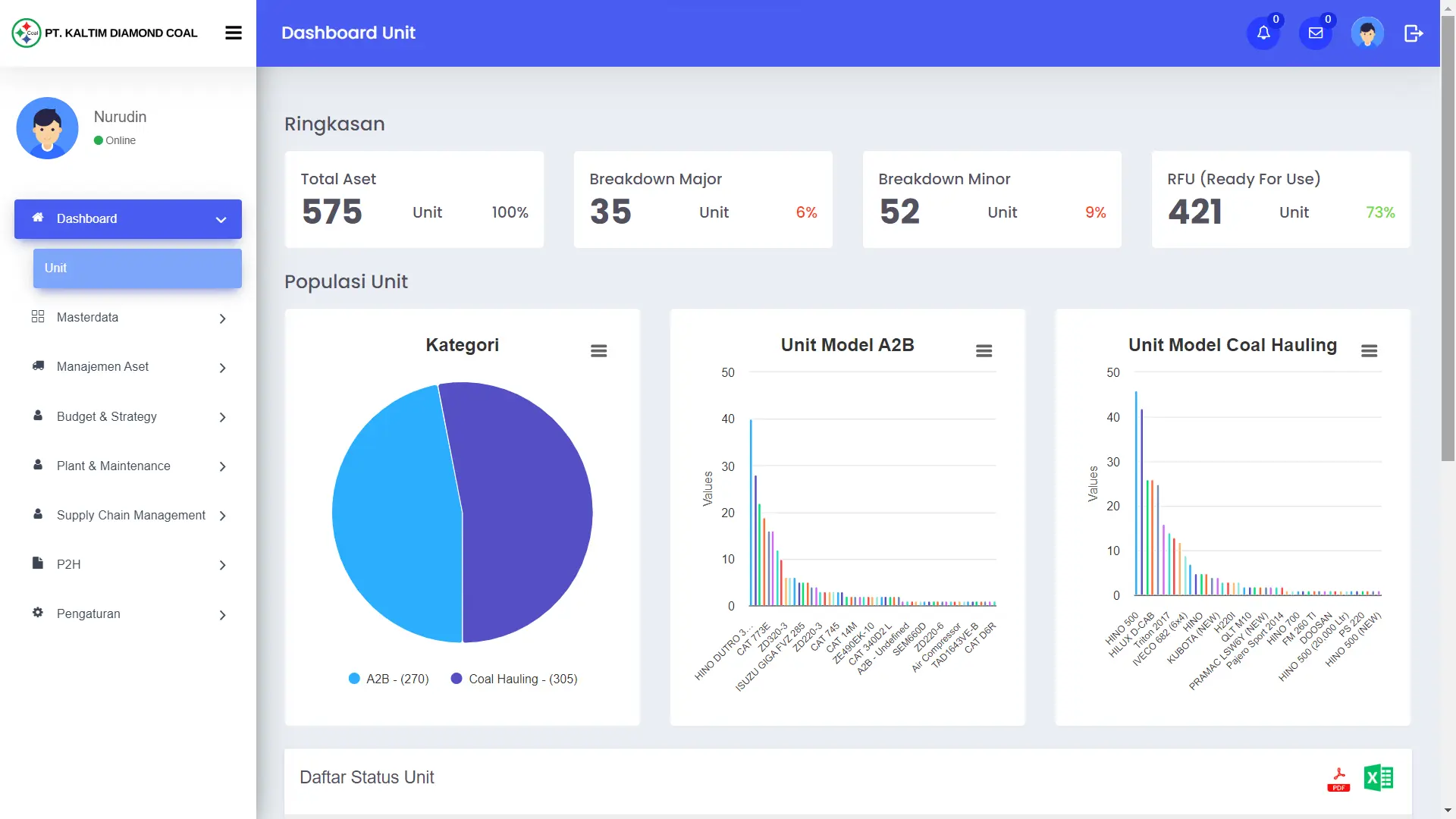Viewport: 1456px width, 819px height.
Task: Export status list to Excel
Action: tap(1378, 778)
